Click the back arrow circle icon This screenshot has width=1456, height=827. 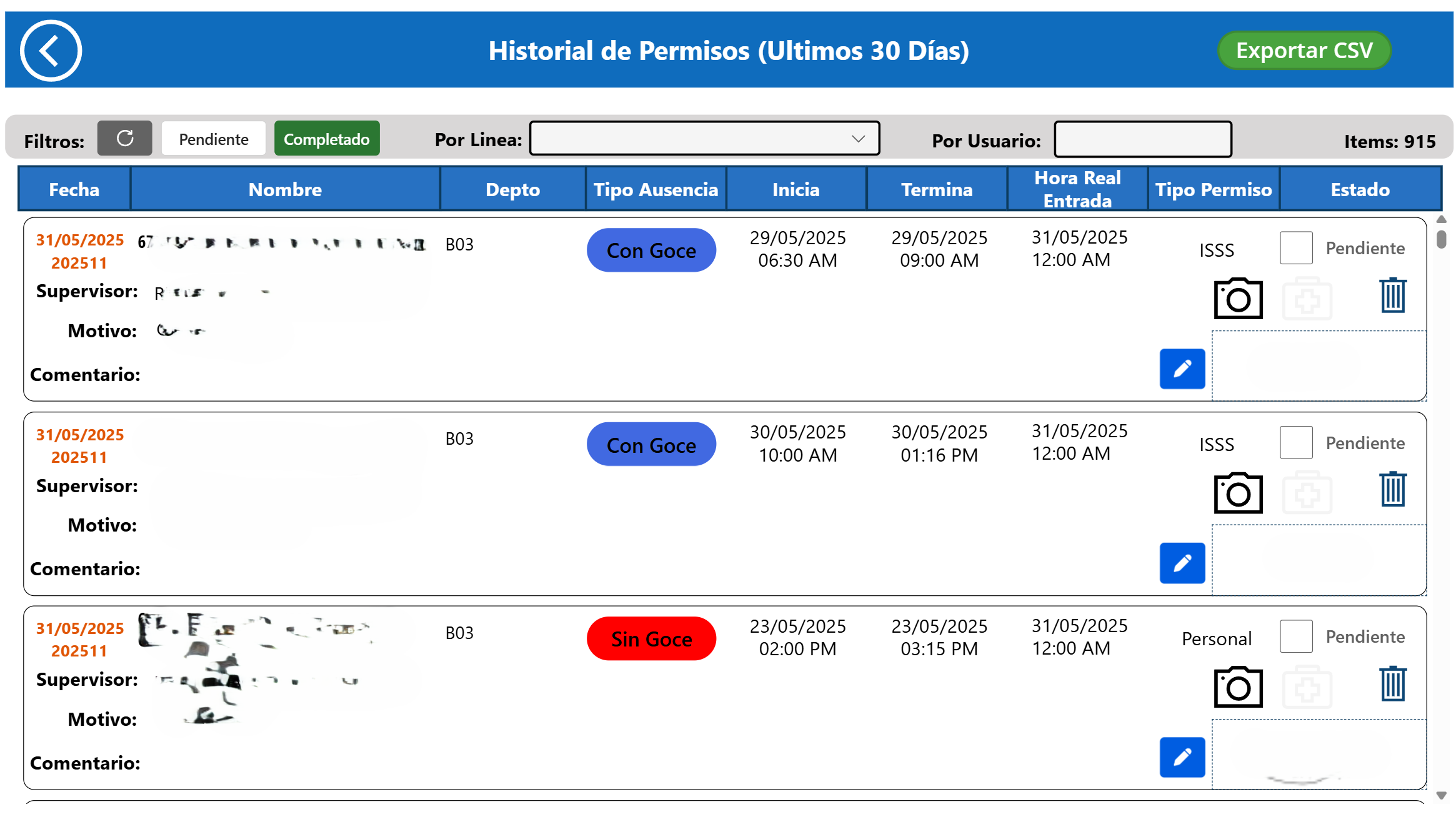[x=51, y=51]
